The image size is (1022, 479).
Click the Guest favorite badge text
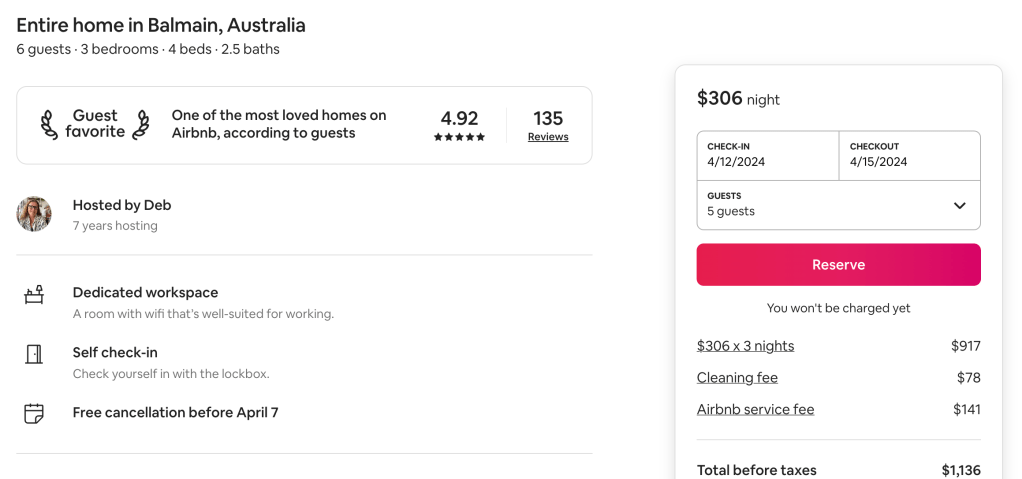95,124
